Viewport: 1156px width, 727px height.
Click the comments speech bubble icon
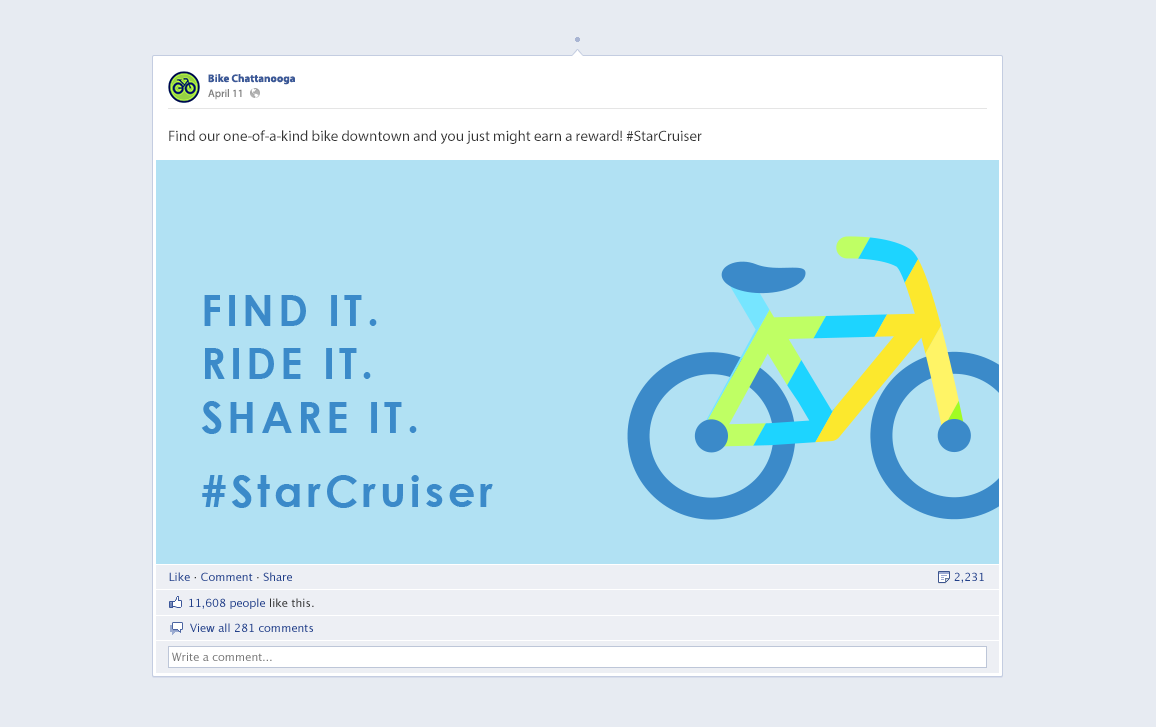coord(176,628)
